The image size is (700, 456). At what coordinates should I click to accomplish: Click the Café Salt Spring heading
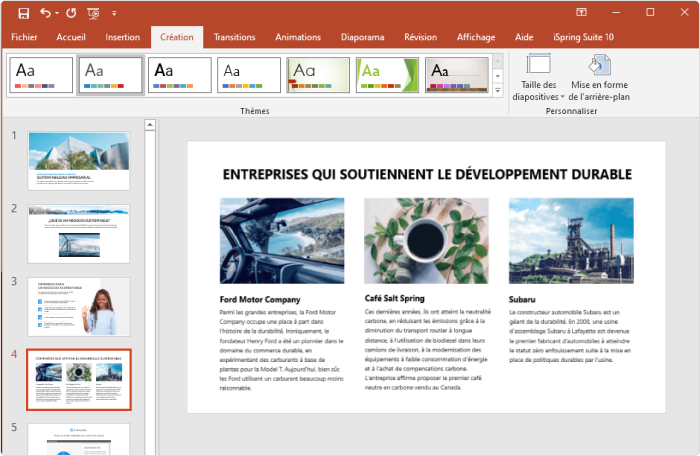click(395, 298)
